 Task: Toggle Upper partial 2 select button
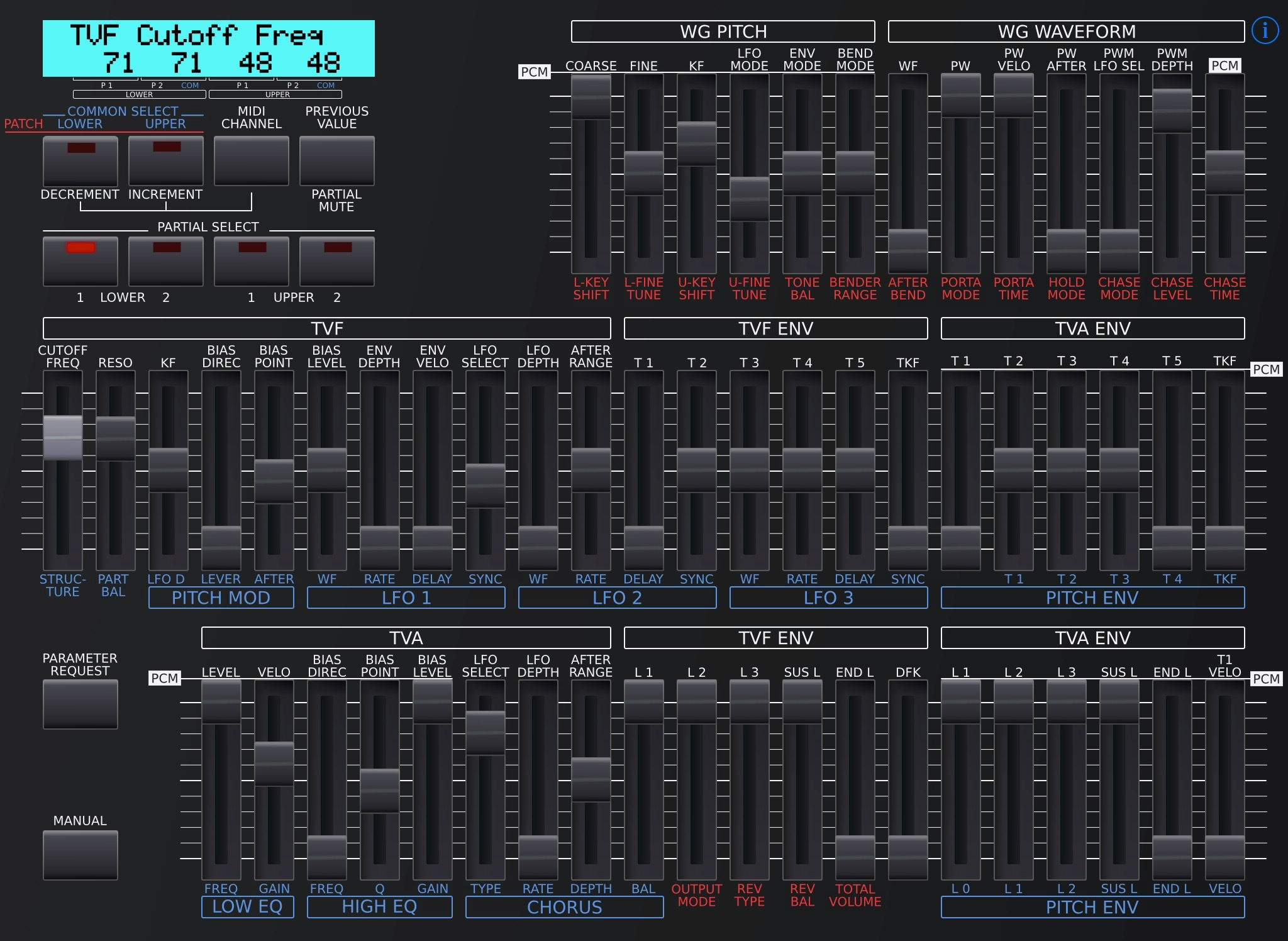click(x=337, y=261)
